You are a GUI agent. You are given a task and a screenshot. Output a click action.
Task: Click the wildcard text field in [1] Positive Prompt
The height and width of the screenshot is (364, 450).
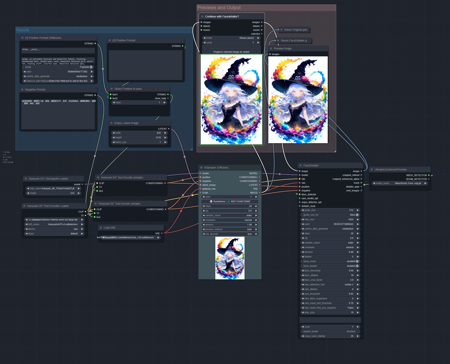click(x=58, y=50)
